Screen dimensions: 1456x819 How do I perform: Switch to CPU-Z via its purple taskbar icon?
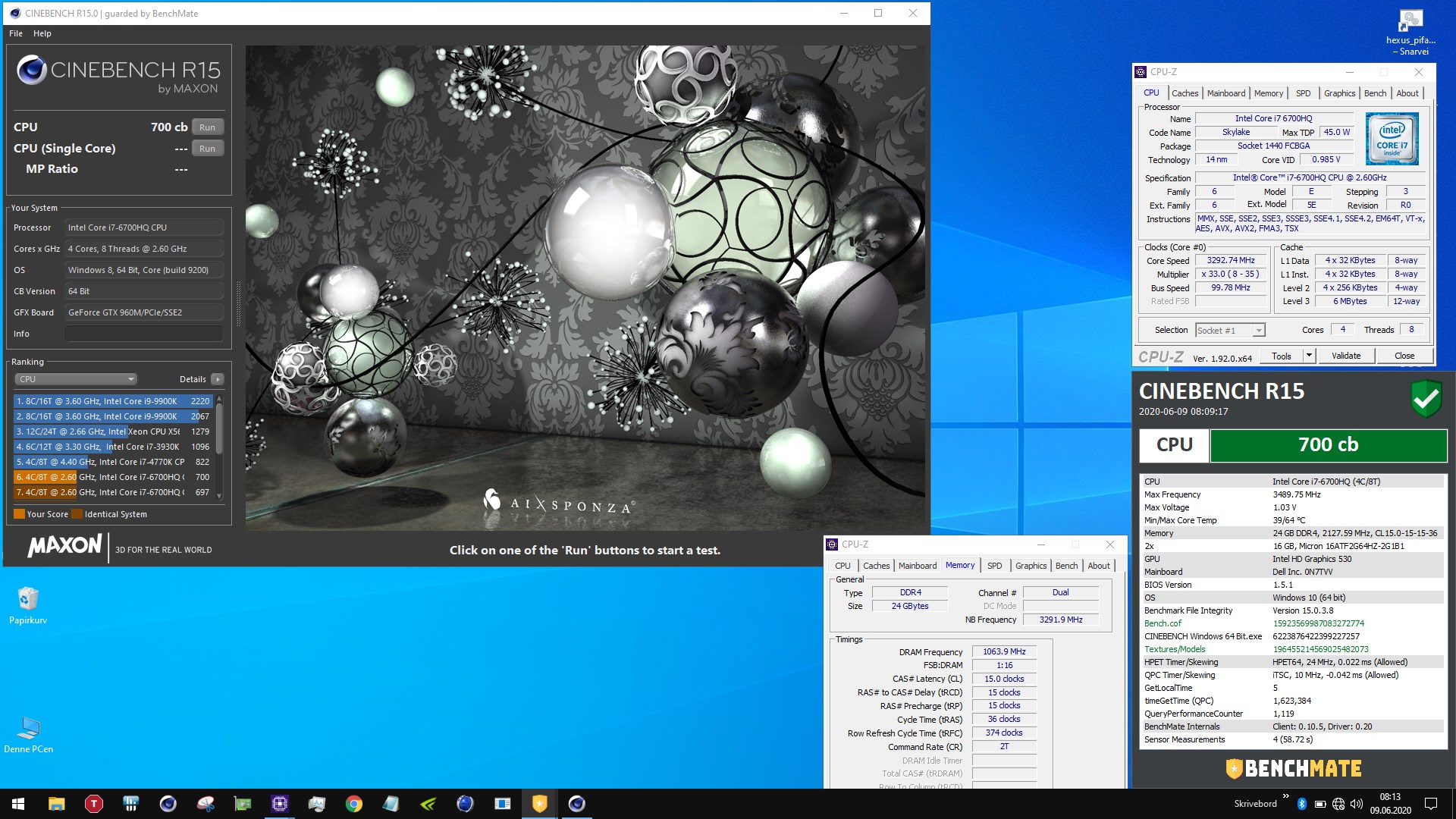tap(280, 804)
